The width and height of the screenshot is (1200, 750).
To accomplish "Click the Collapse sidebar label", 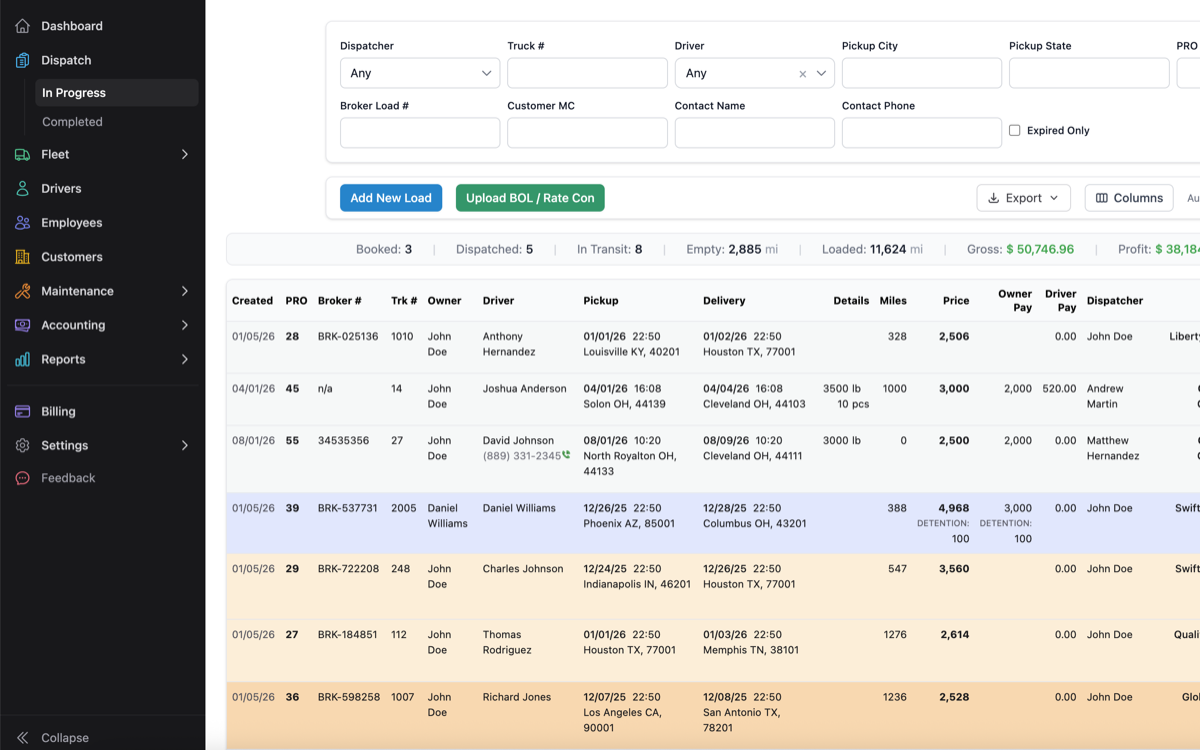I will click(65, 738).
